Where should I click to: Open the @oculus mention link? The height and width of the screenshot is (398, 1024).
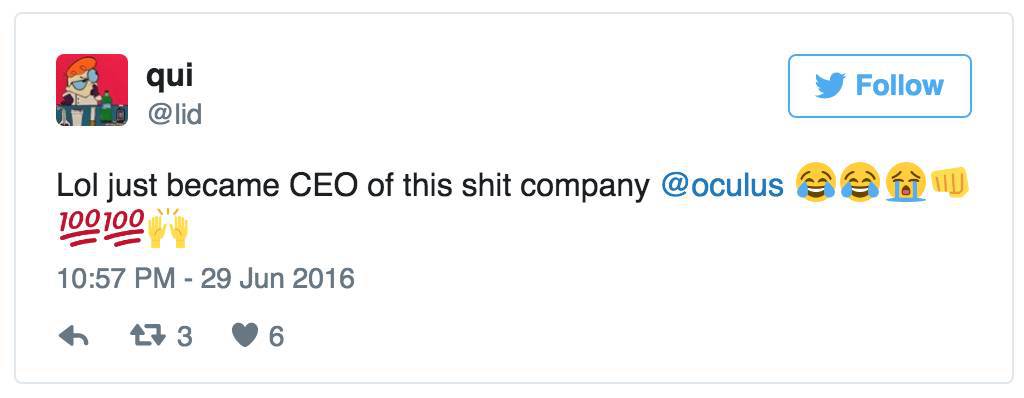pos(722,186)
